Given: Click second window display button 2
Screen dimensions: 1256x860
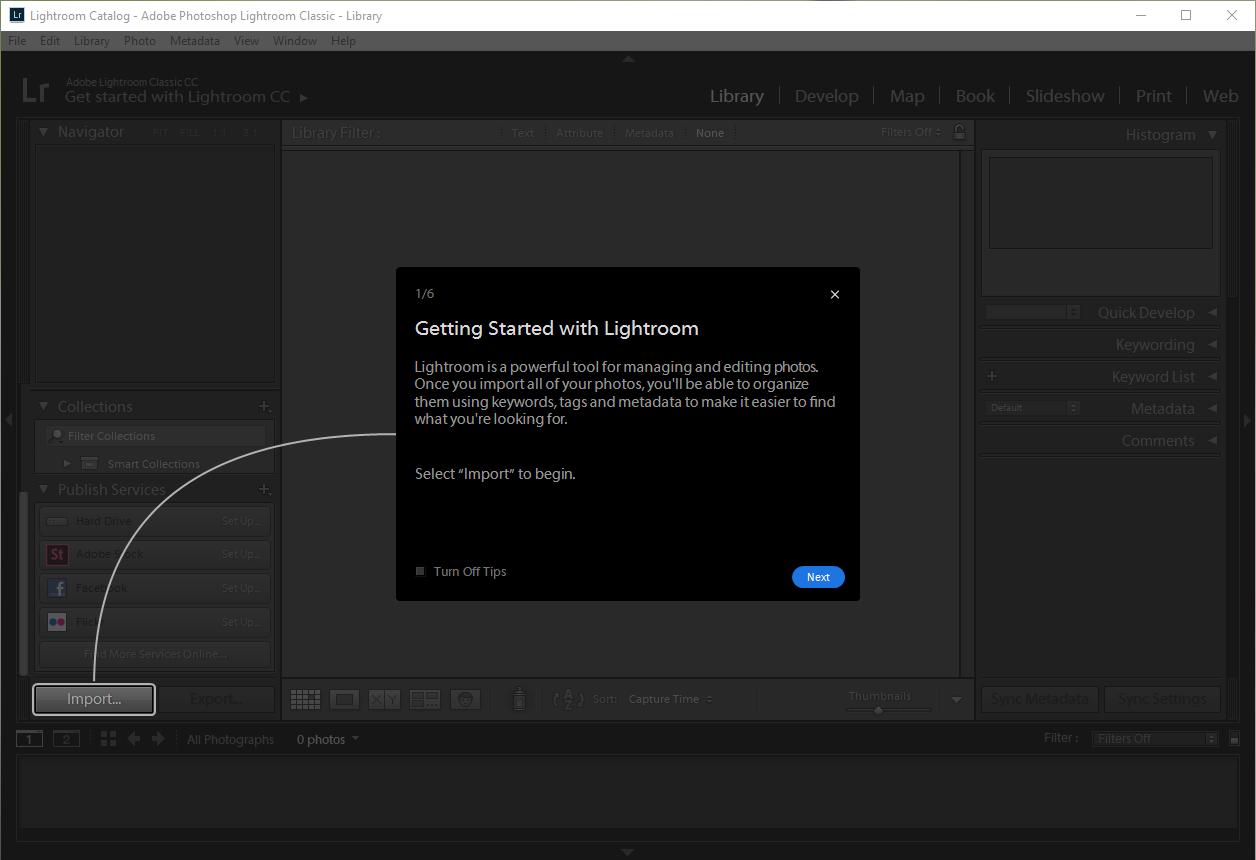Looking at the screenshot, I should (66, 739).
